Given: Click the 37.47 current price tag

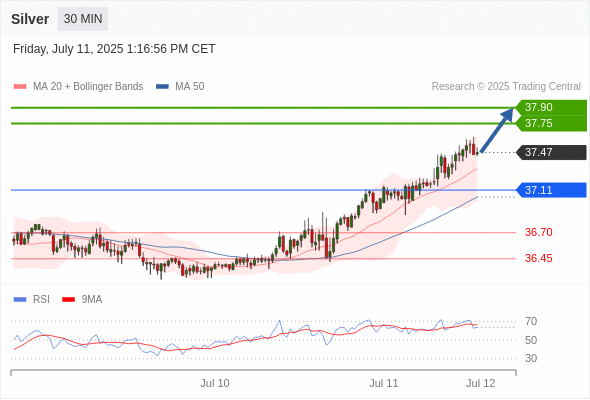Looking at the screenshot, I should (x=551, y=152).
